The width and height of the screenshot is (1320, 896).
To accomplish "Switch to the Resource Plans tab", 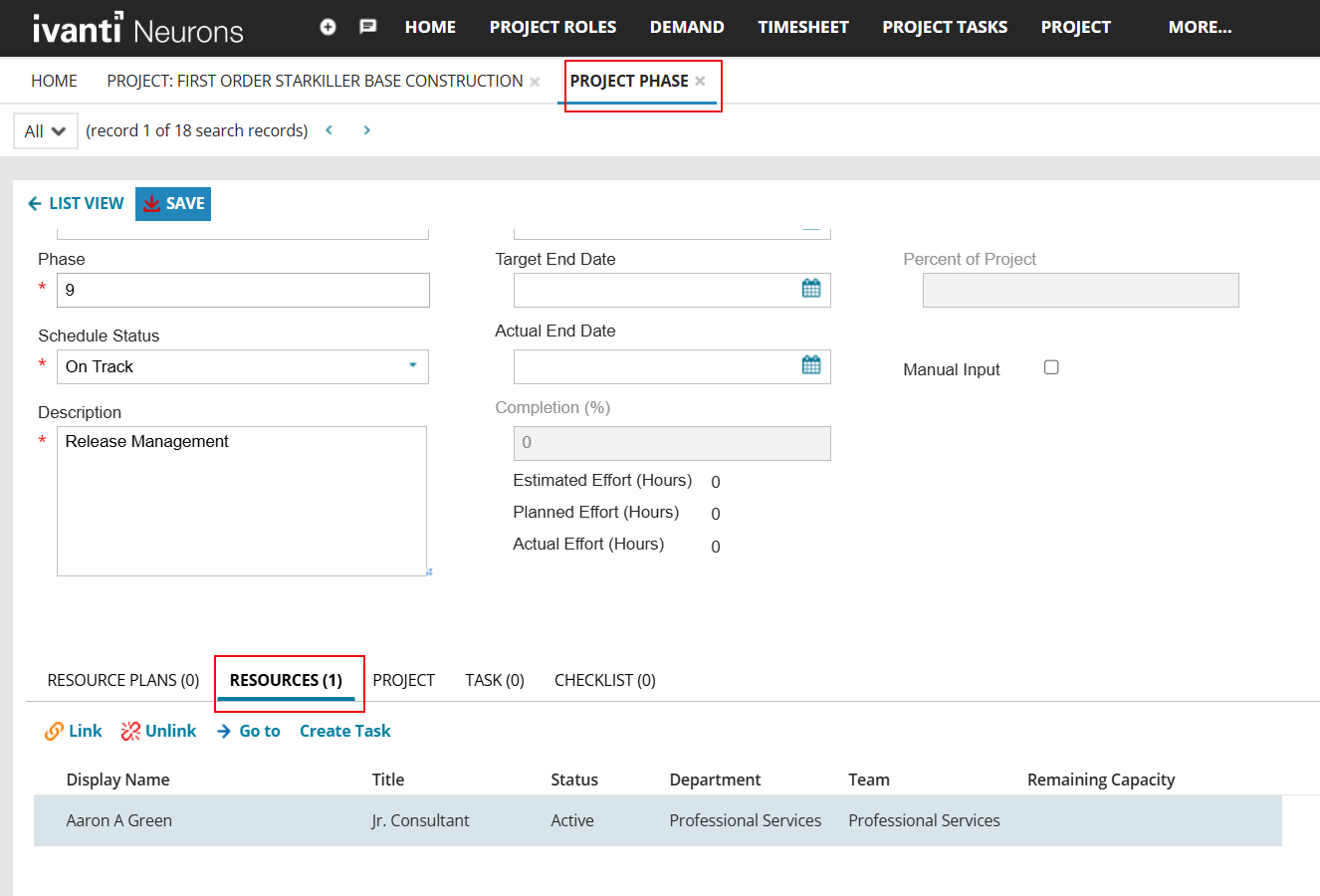I will [123, 680].
